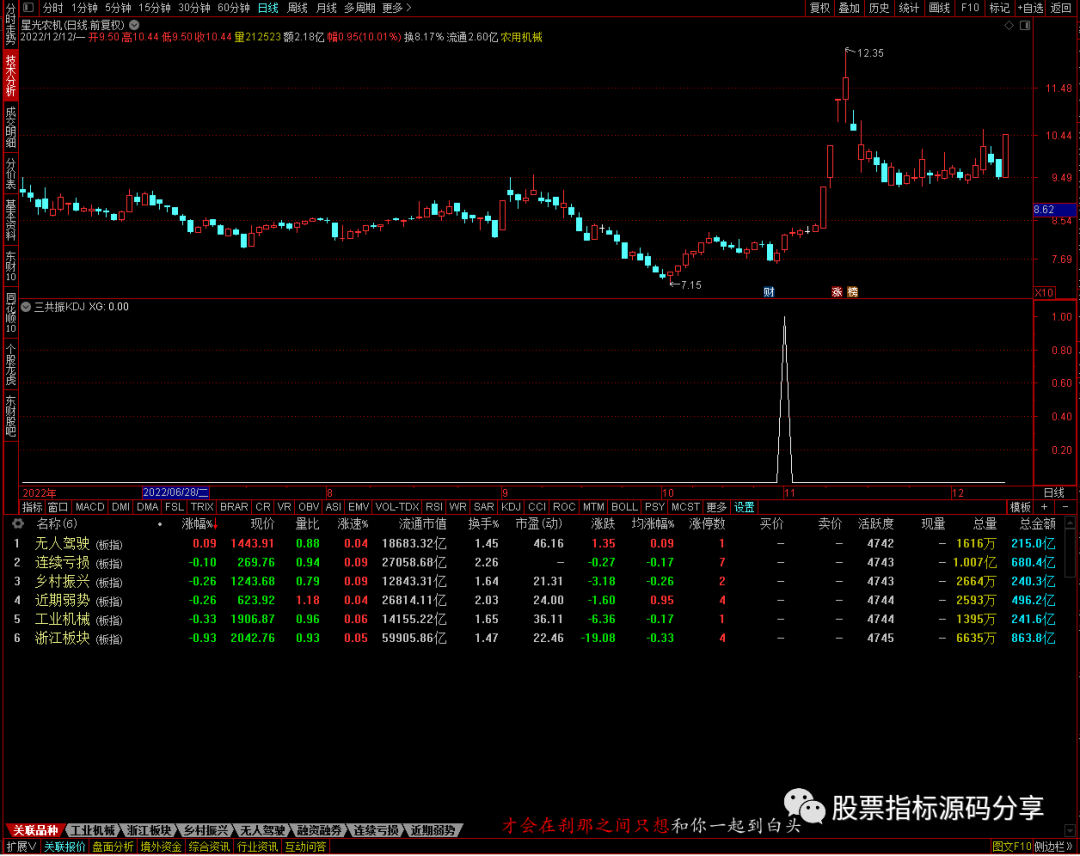Expand the 扩展 menu at bottom left
This screenshot has width=1080, height=856.
(21, 846)
